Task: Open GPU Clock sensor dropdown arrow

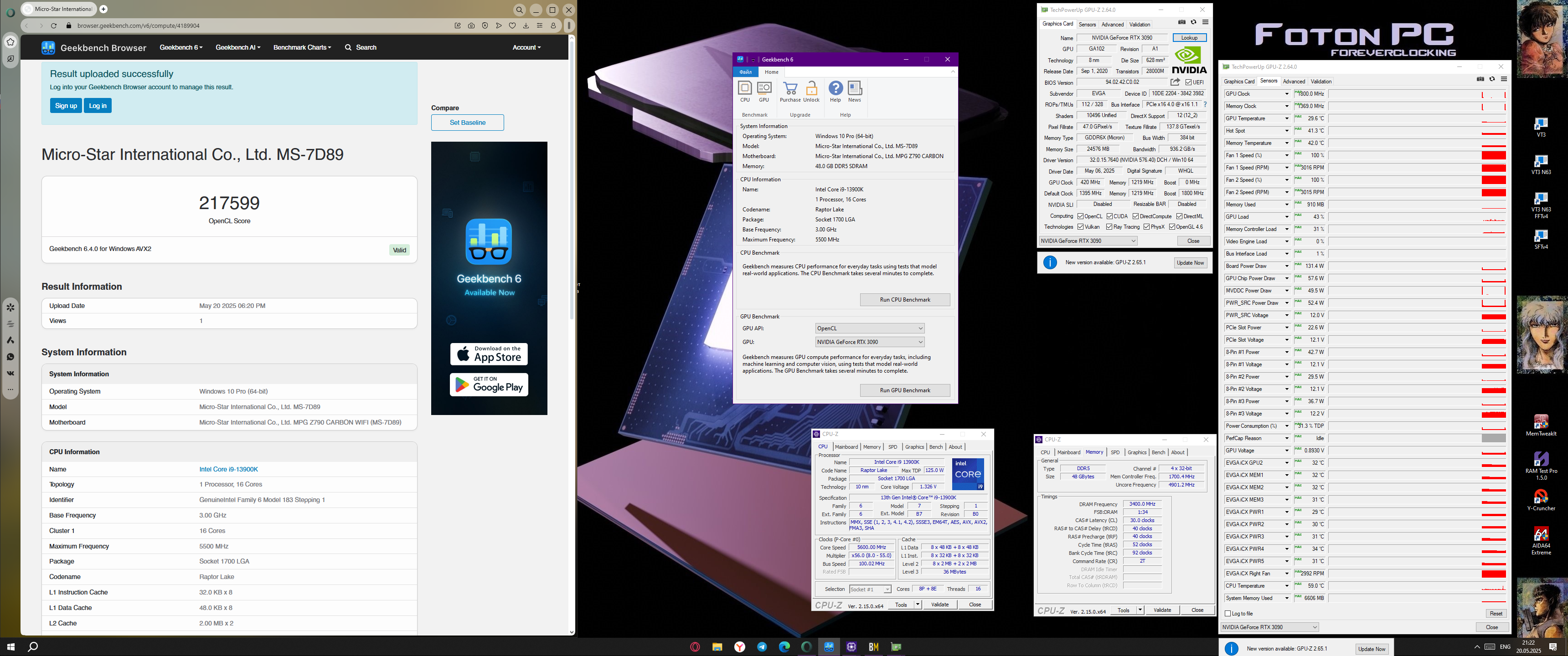Action: (1286, 94)
